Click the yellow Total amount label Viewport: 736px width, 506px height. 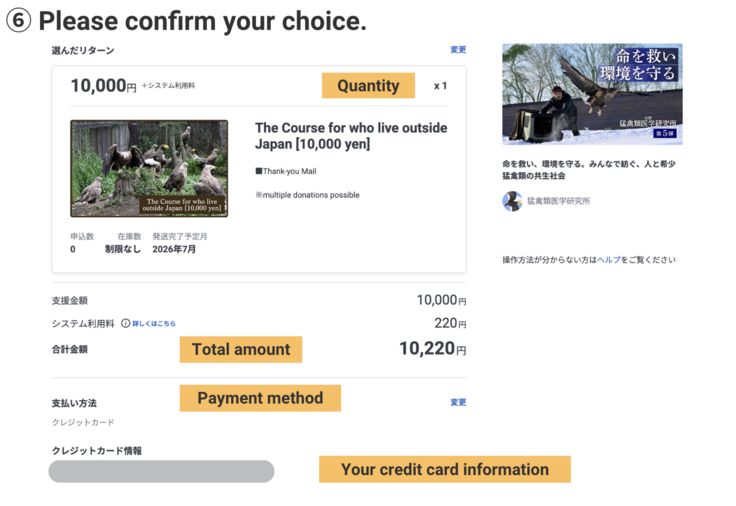click(241, 349)
